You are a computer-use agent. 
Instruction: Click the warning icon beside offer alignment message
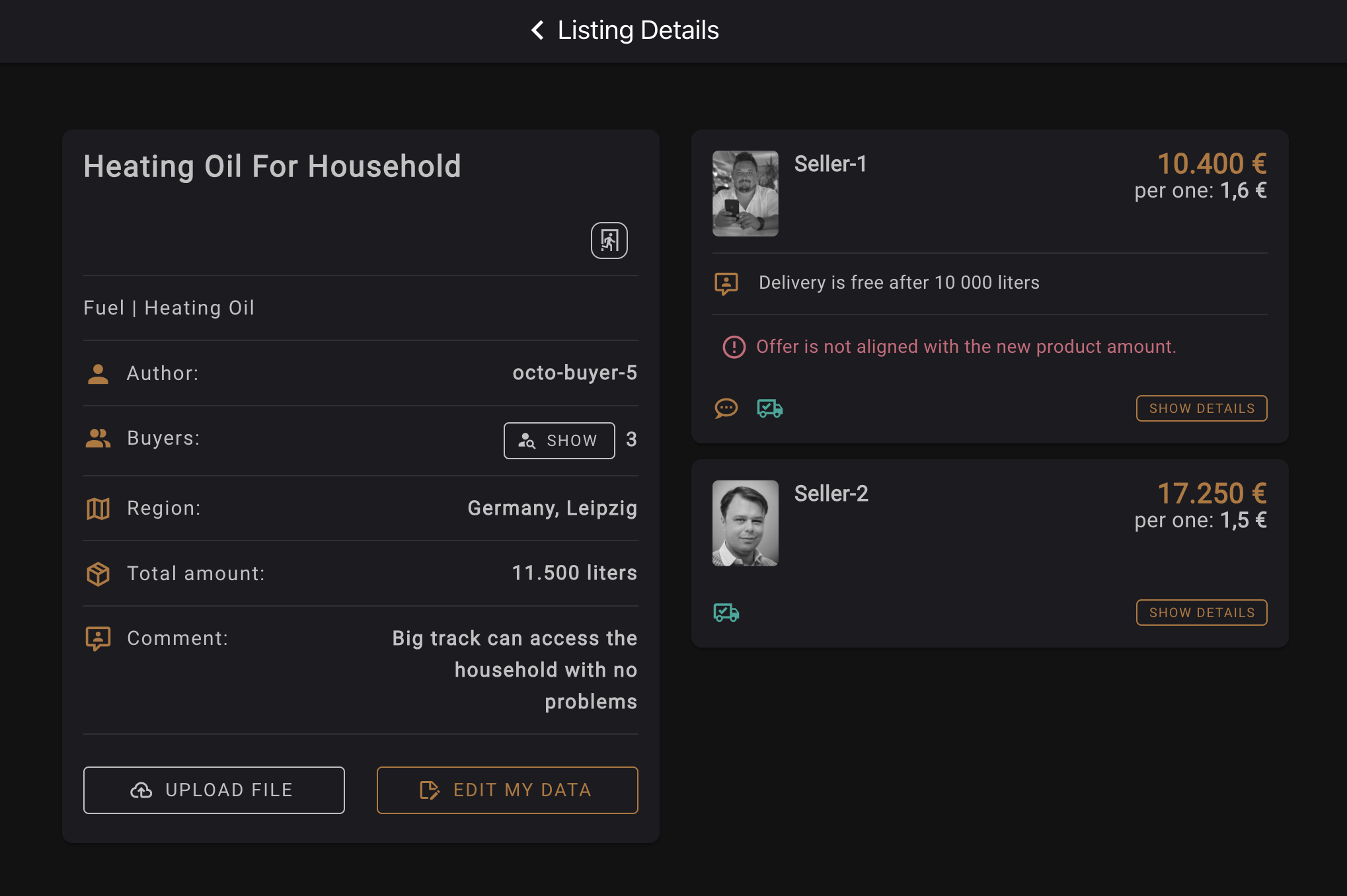(734, 347)
